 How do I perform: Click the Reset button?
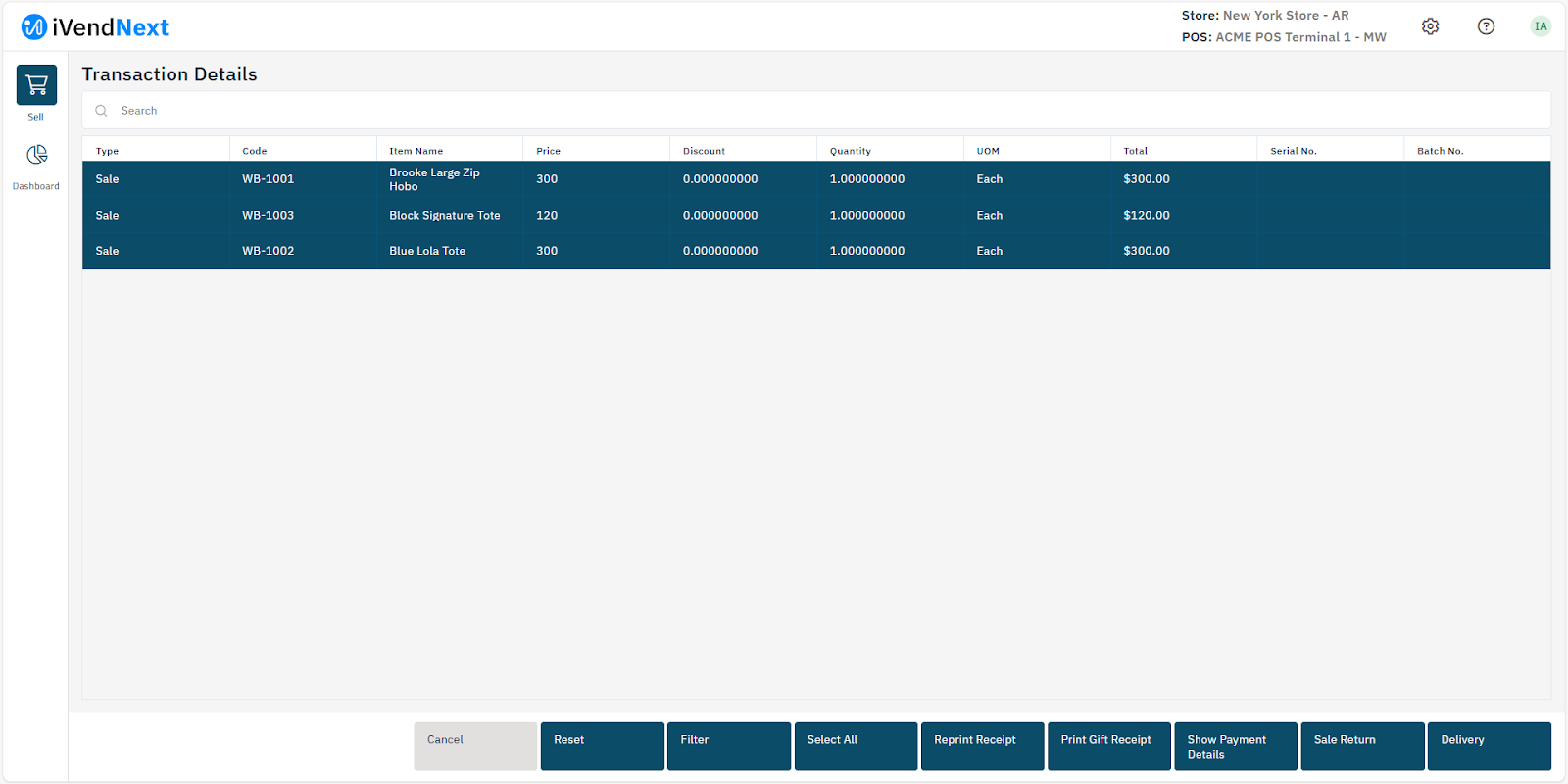602,746
